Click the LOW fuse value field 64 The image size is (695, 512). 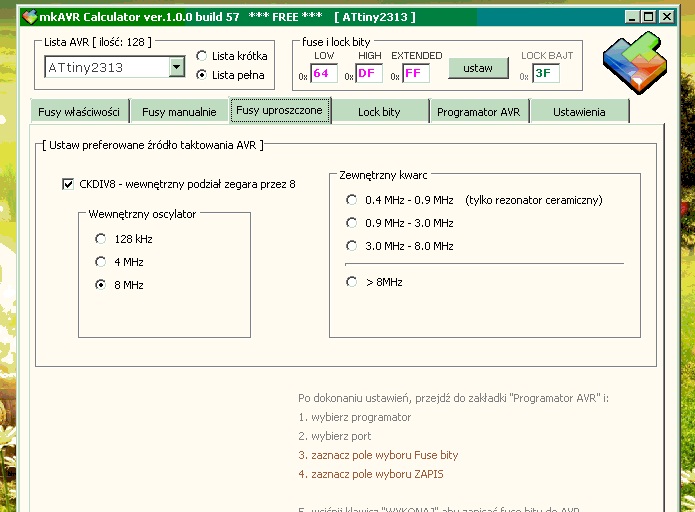click(x=324, y=73)
